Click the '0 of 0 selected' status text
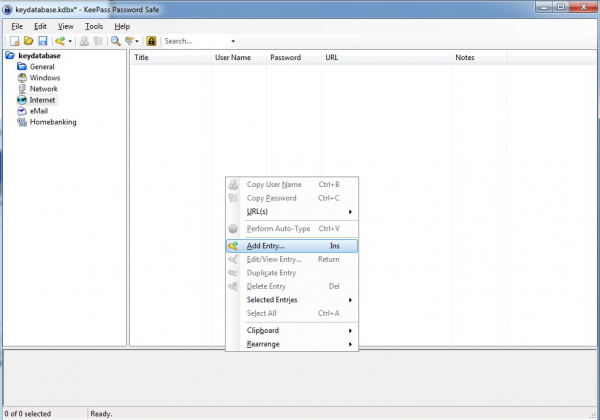The height and width of the screenshot is (420, 600). [x=28, y=414]
